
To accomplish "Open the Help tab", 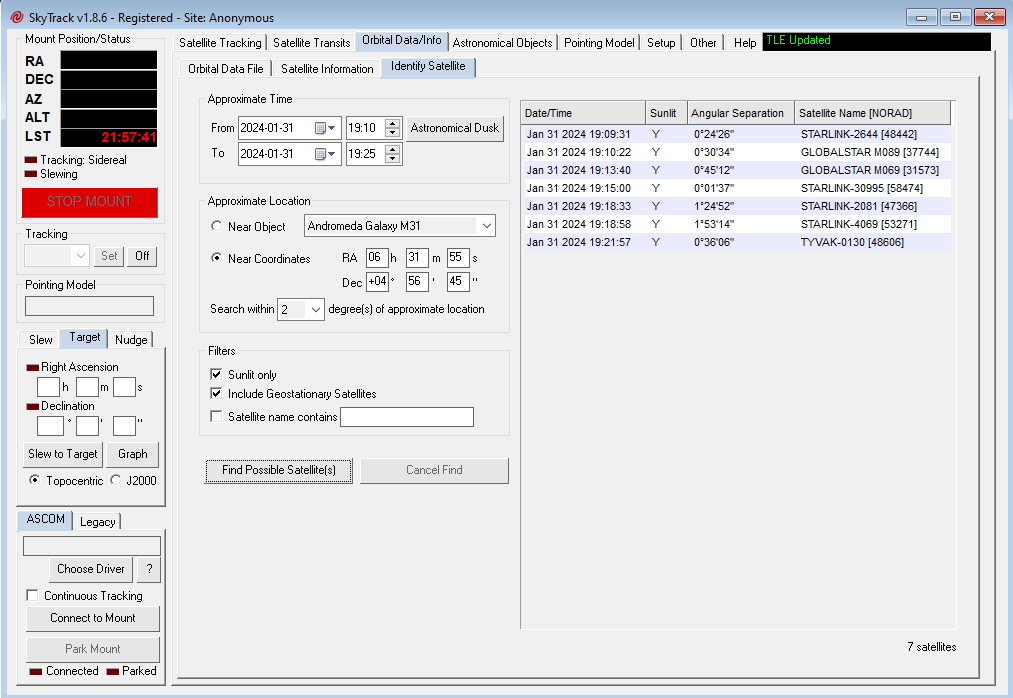I will pos(744,43).
